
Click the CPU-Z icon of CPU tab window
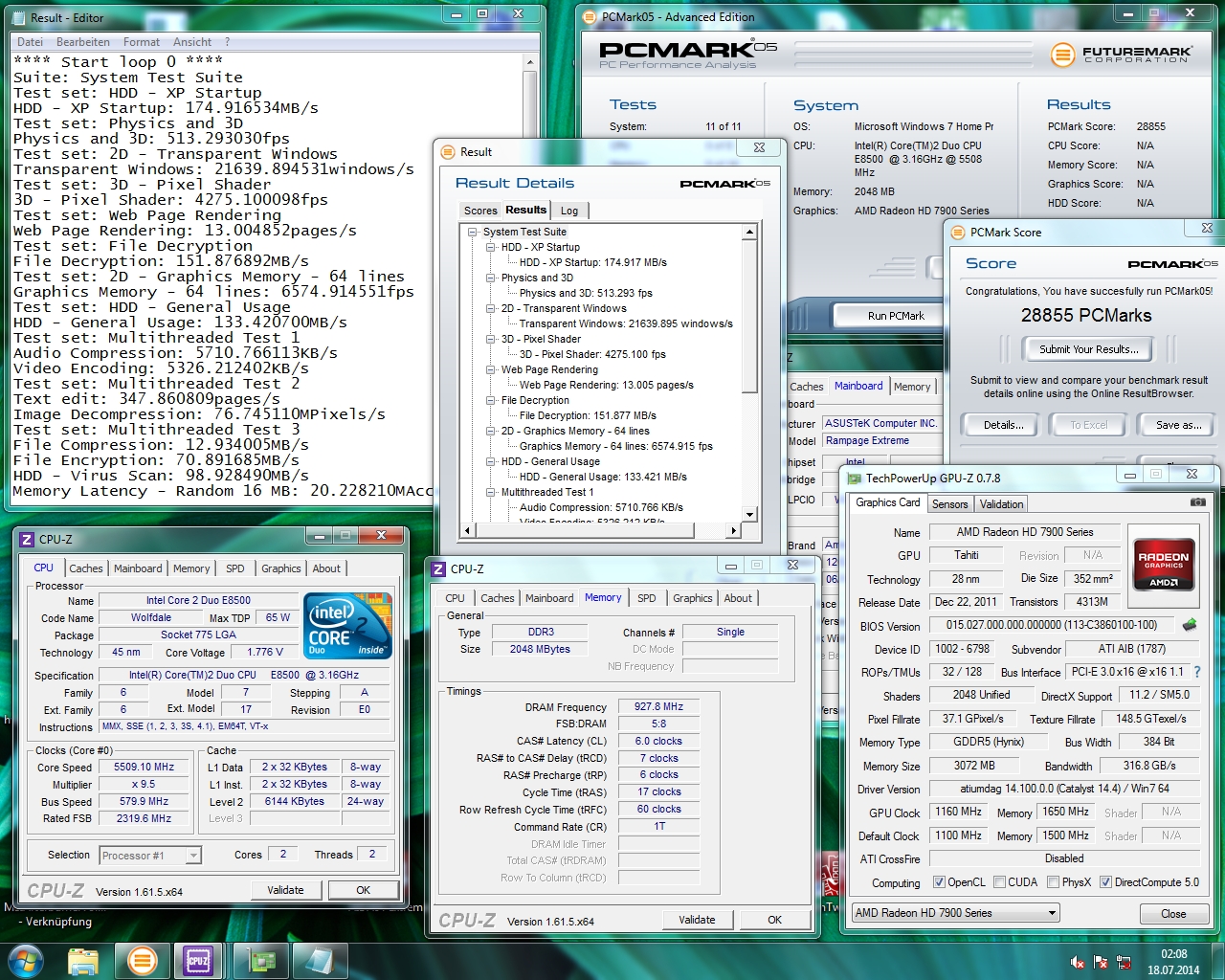[x=28, y=540]
